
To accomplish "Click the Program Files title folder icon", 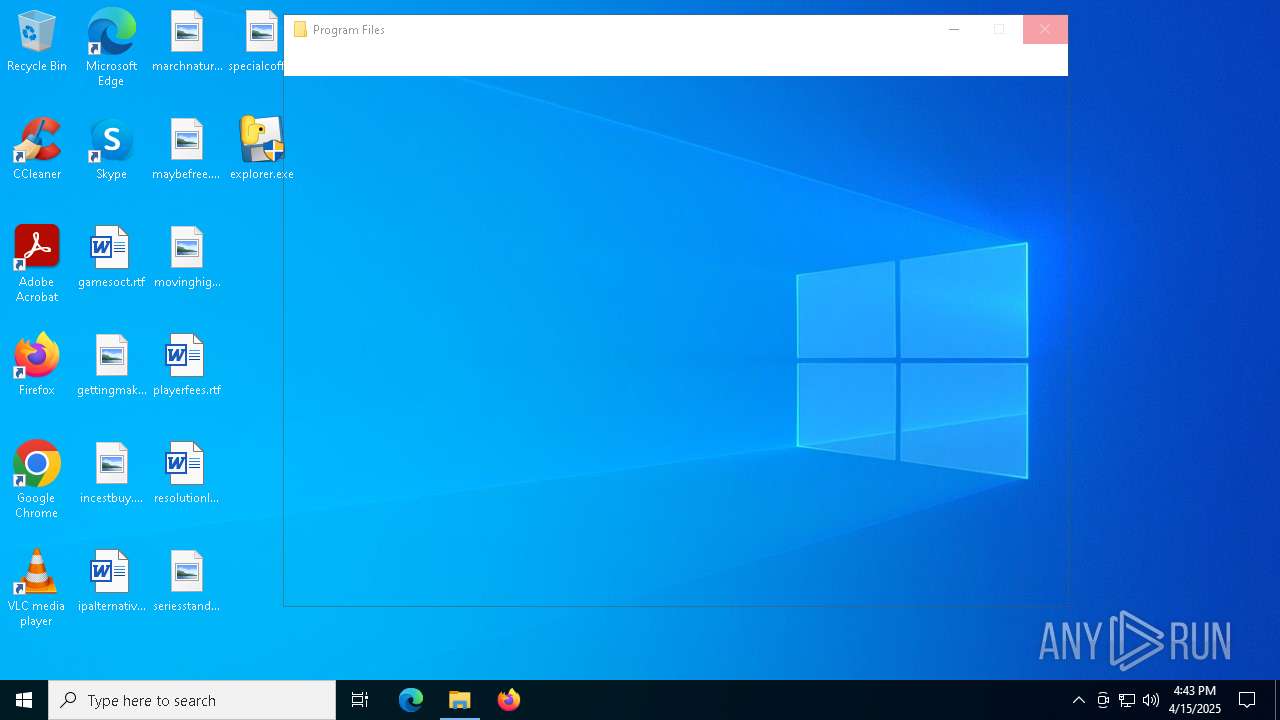I will (300, 30).
